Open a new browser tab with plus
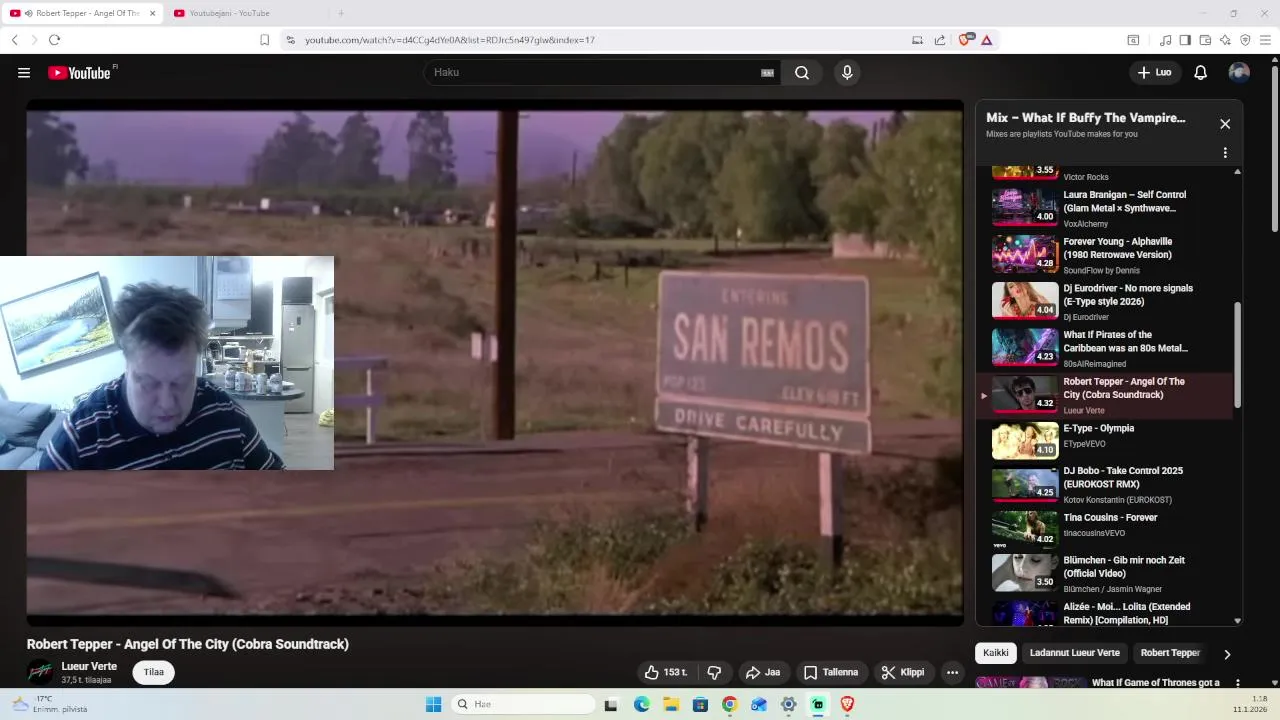 coord(341,13)
